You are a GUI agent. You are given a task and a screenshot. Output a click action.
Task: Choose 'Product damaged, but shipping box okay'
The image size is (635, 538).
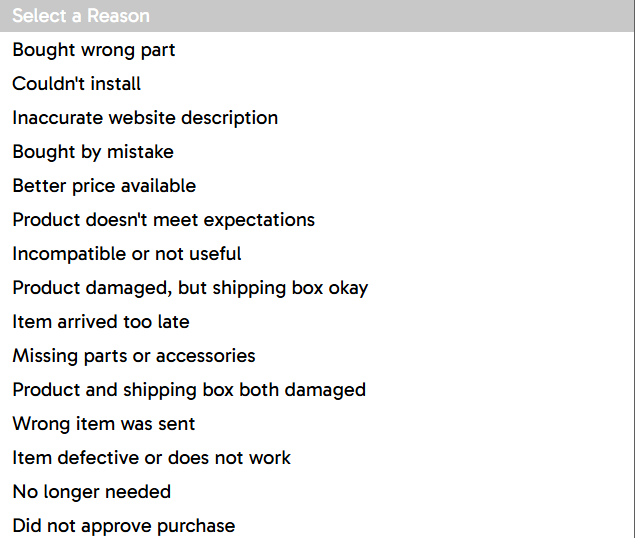tap(317, 288)
